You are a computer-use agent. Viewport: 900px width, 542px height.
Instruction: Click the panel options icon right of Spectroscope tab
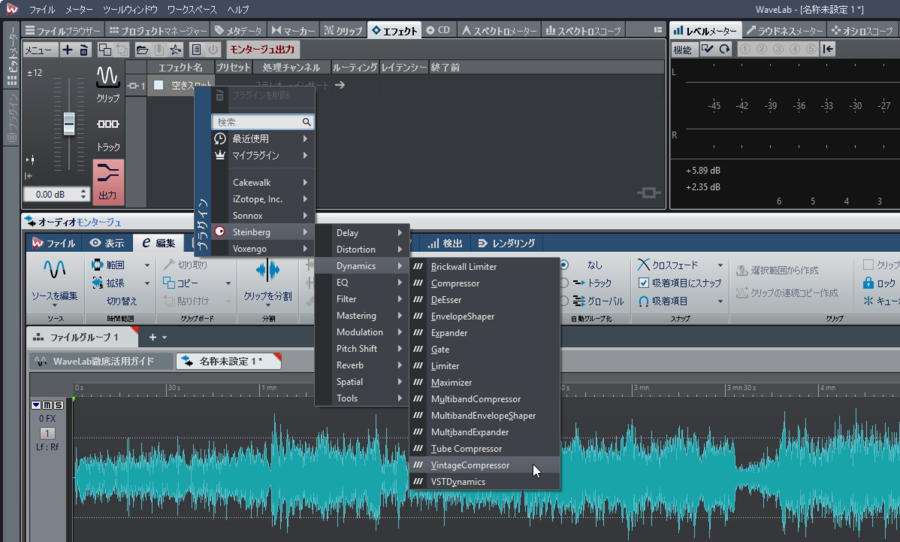click(x=658, y=30)
